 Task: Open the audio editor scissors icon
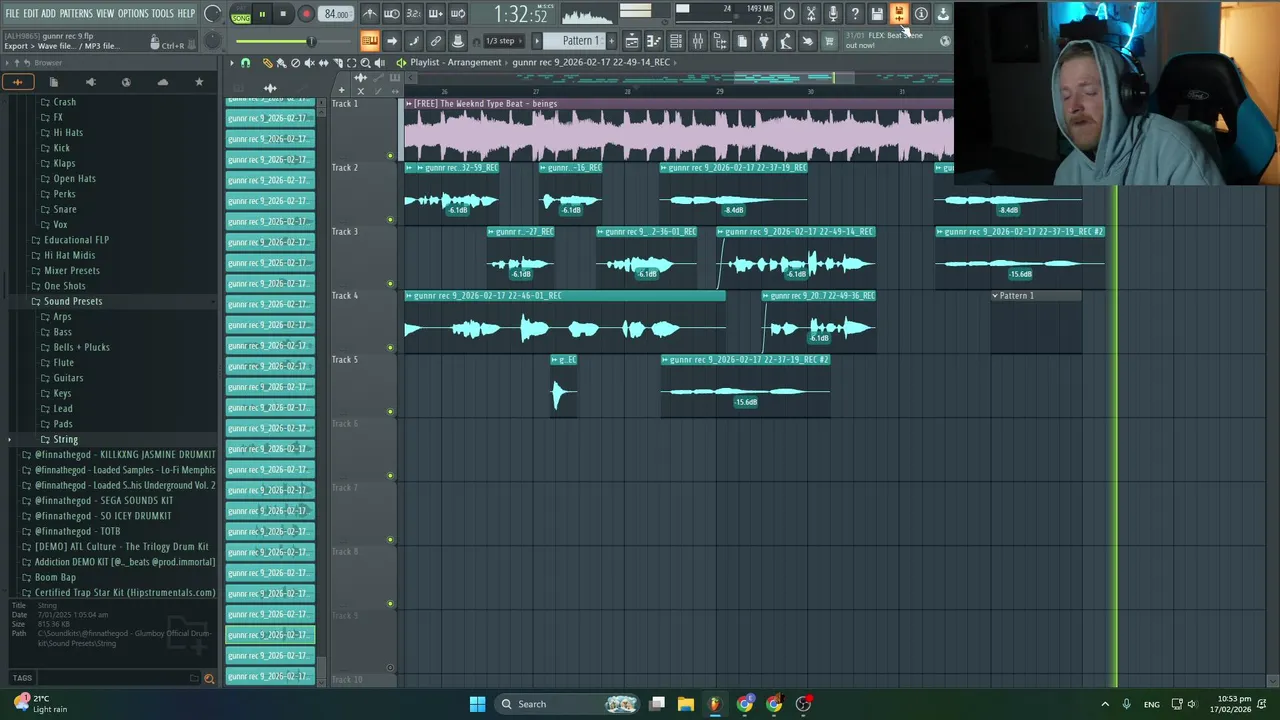[811, 14]
